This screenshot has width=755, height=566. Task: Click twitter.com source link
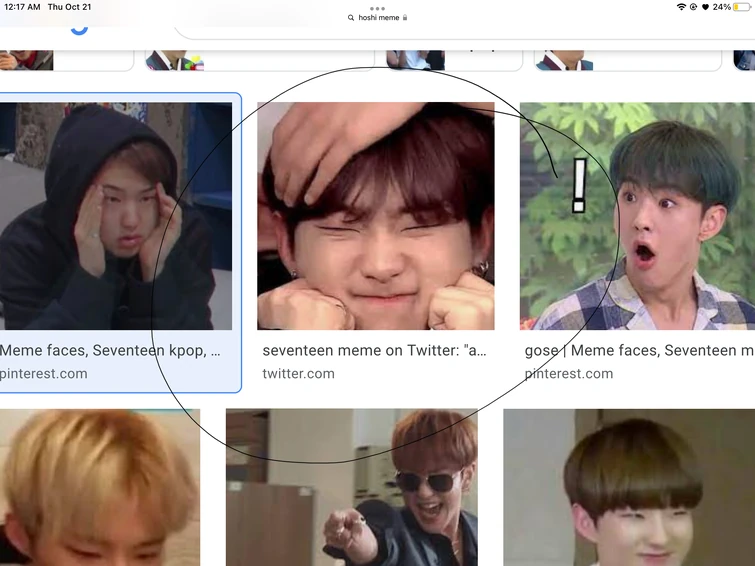299,374
